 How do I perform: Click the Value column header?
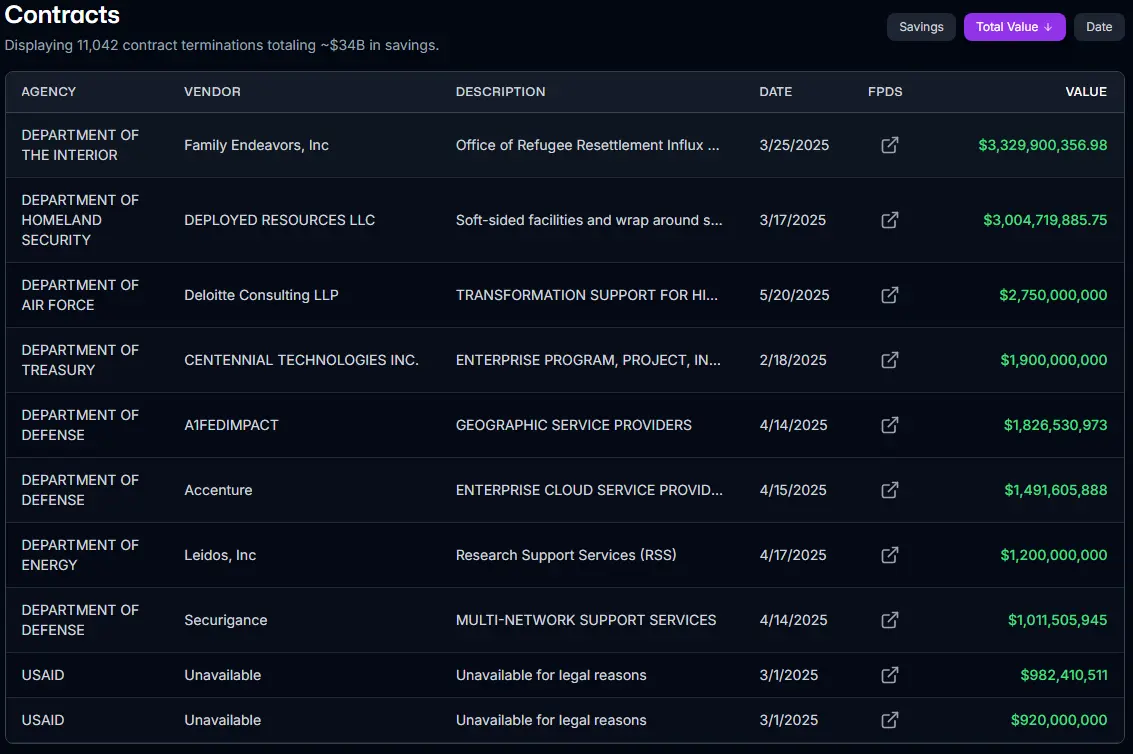tap(1085, 92)
